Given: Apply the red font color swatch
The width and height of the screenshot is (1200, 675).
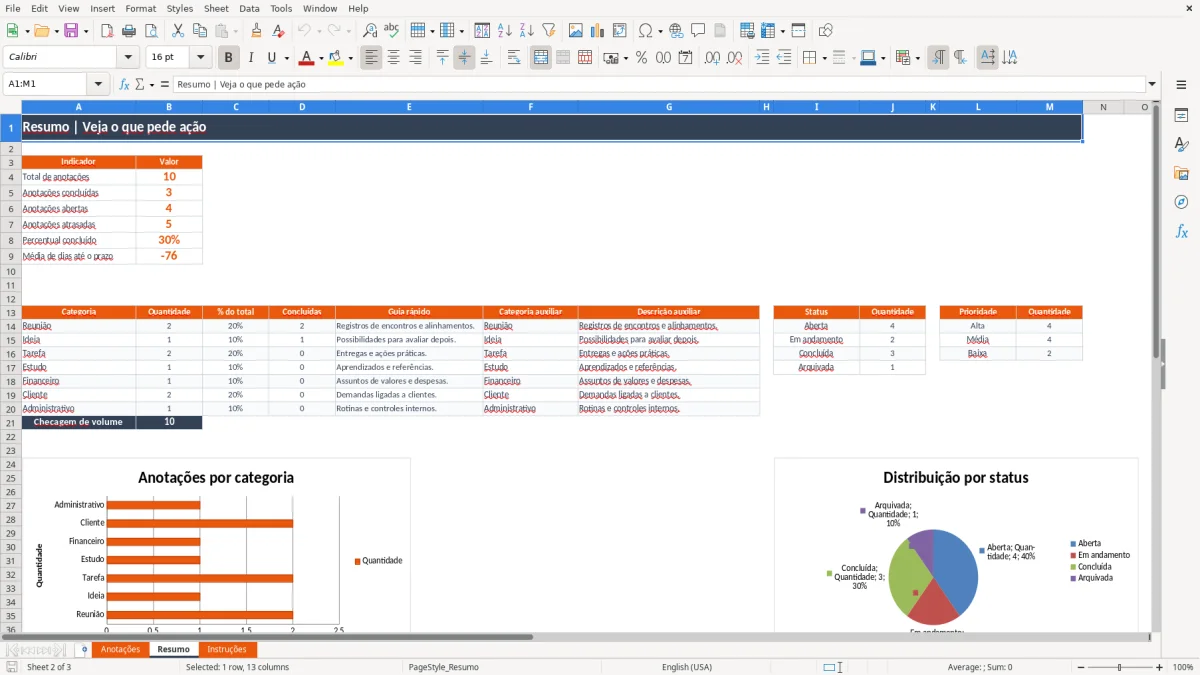Looking at the screenshot, I should pos(306,58).
